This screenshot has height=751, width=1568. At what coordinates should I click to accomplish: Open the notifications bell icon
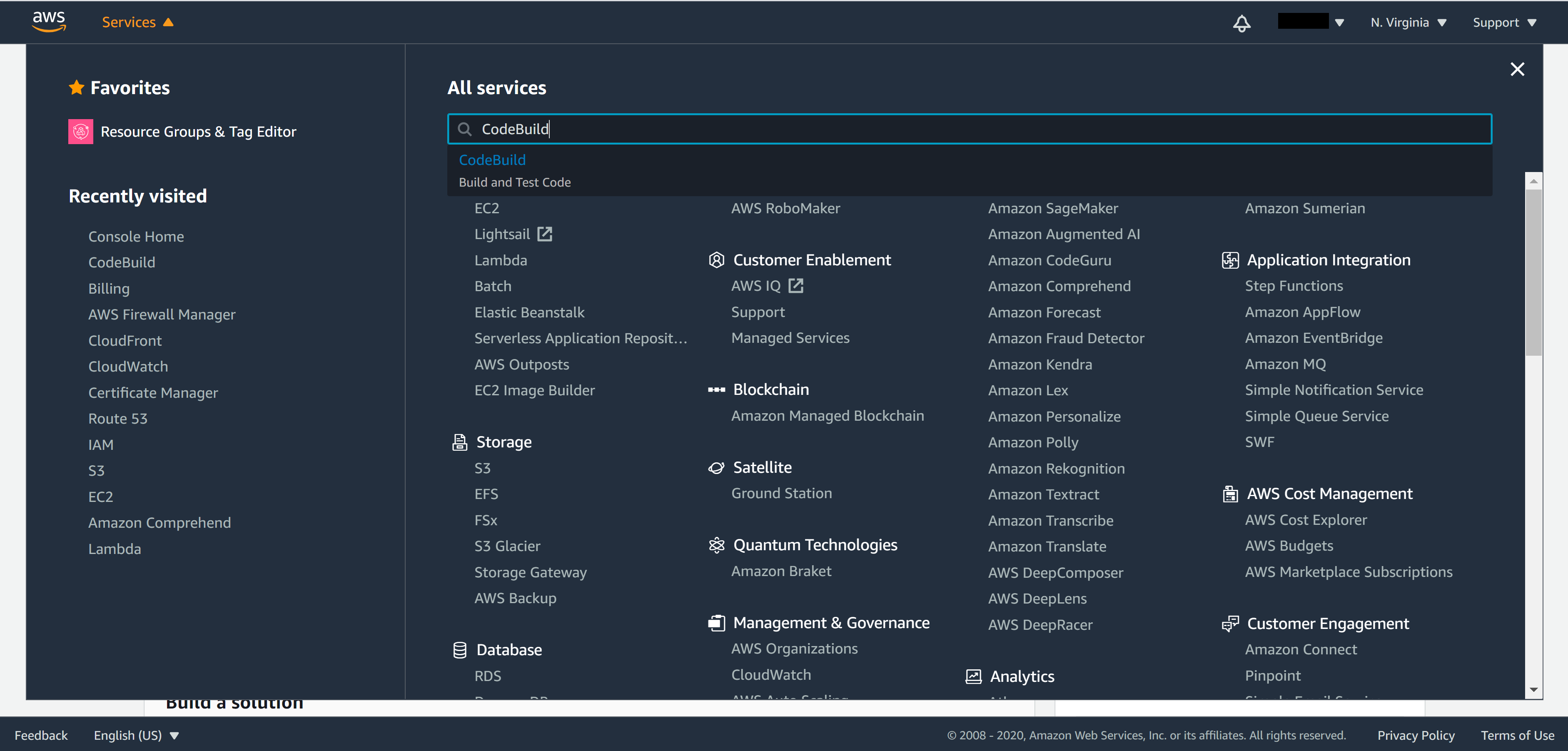[x=1241, y=23]
